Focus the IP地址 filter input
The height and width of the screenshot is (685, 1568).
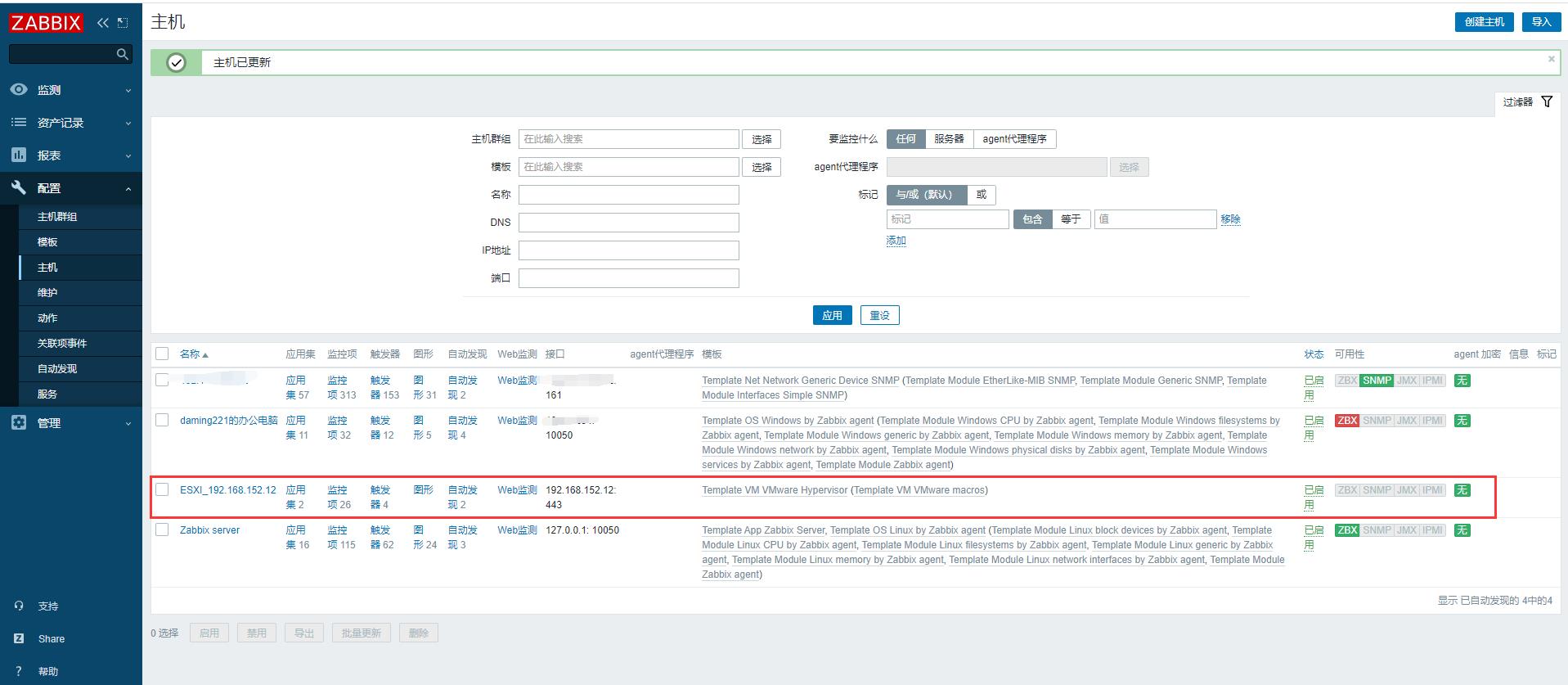click(x=628, y=250)
